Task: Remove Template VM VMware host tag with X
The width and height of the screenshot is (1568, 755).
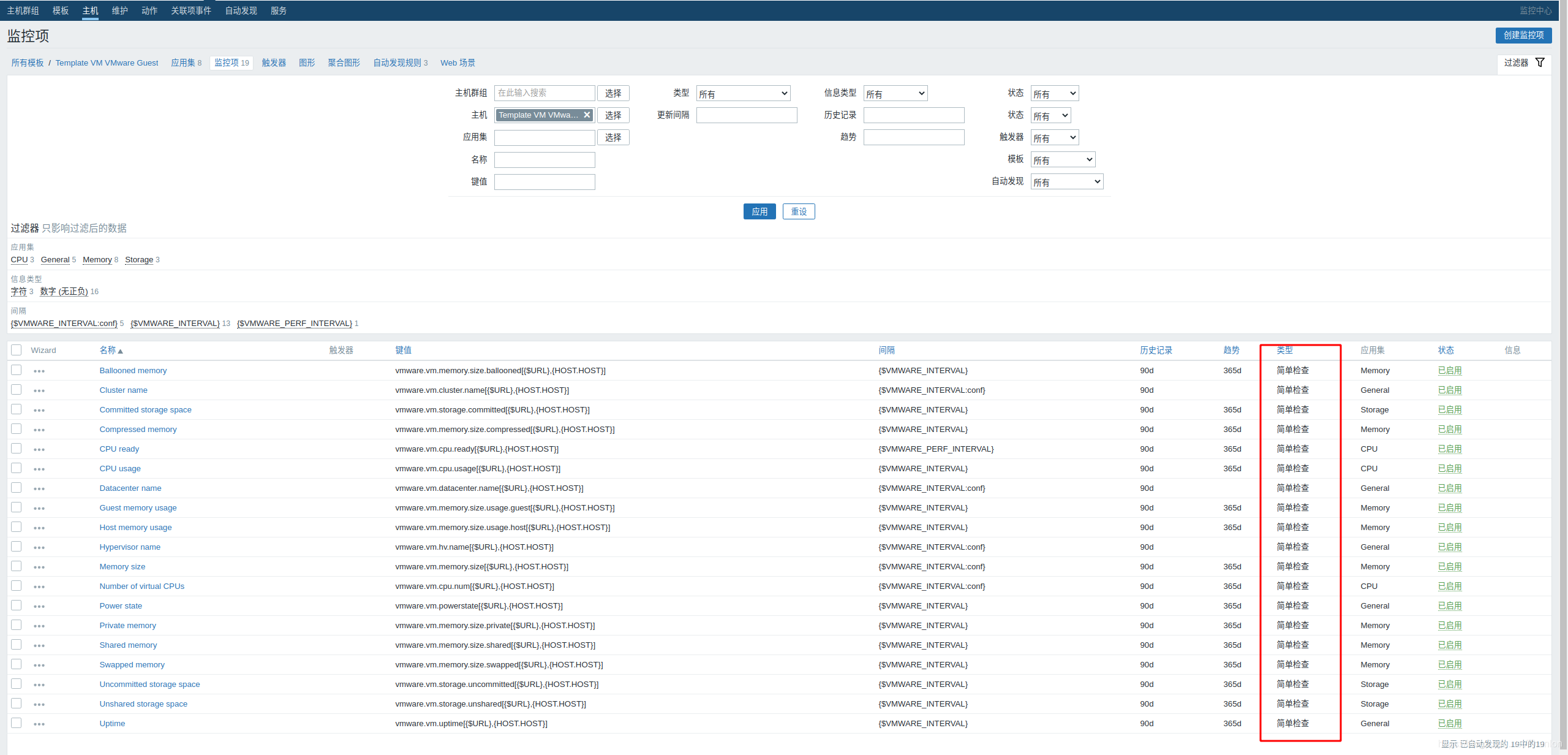Action: click(587, 115)
